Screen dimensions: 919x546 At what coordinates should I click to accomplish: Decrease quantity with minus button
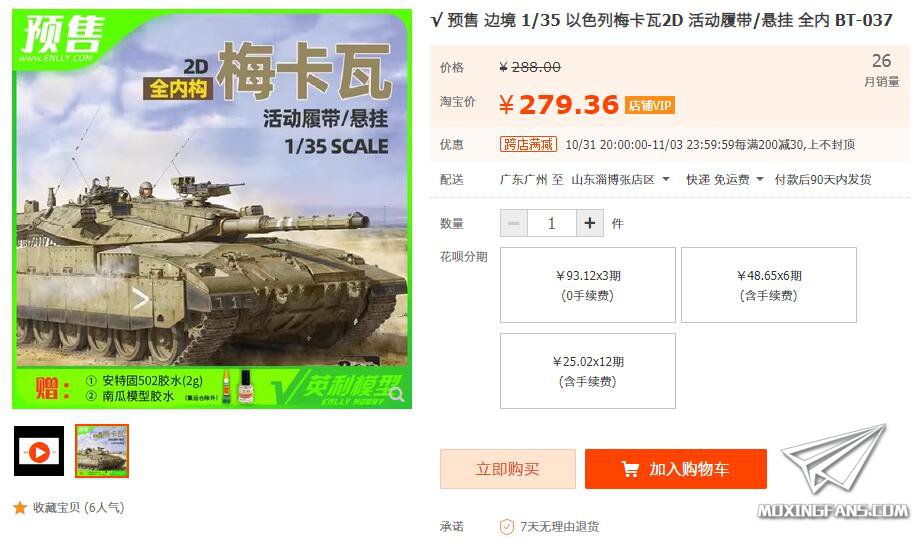pos(514,223)
